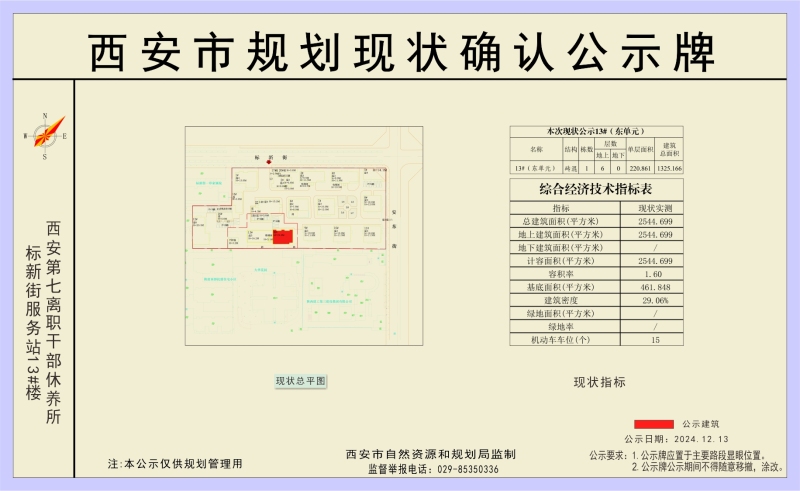Click the 基底面积 value 461.848
Image resolution: width=800 pixels, height=491 pixels.
(x=654, y=287)
